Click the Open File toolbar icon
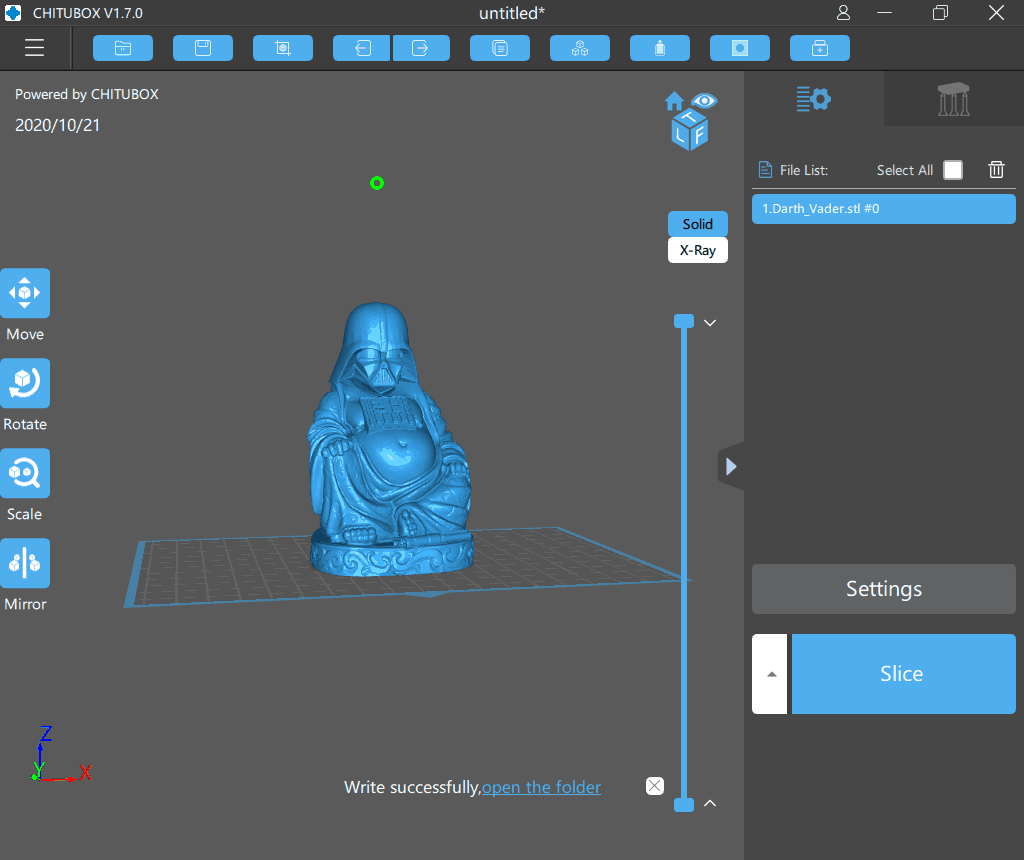 coord(123,48)
